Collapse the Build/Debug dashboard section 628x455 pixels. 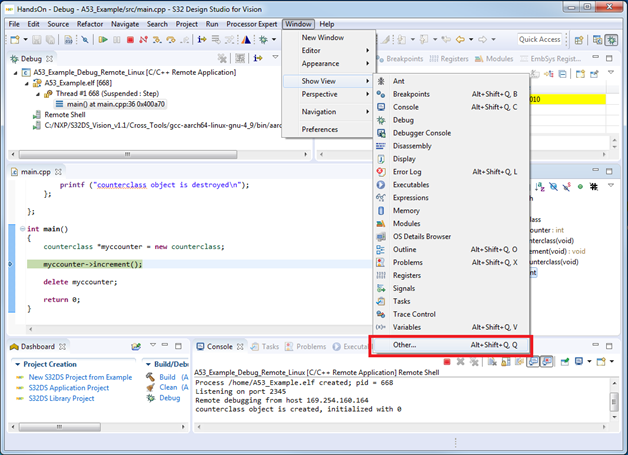pyautogui.click(x=148, y=364)
